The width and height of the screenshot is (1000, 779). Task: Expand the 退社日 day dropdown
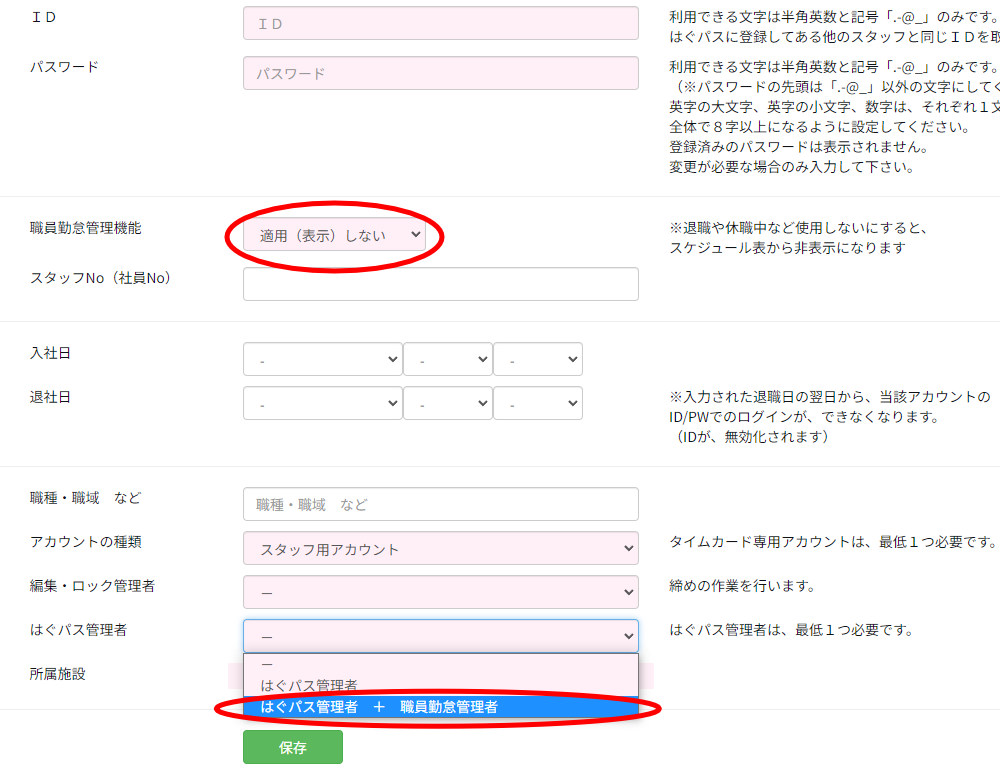(x=538, y=404)
